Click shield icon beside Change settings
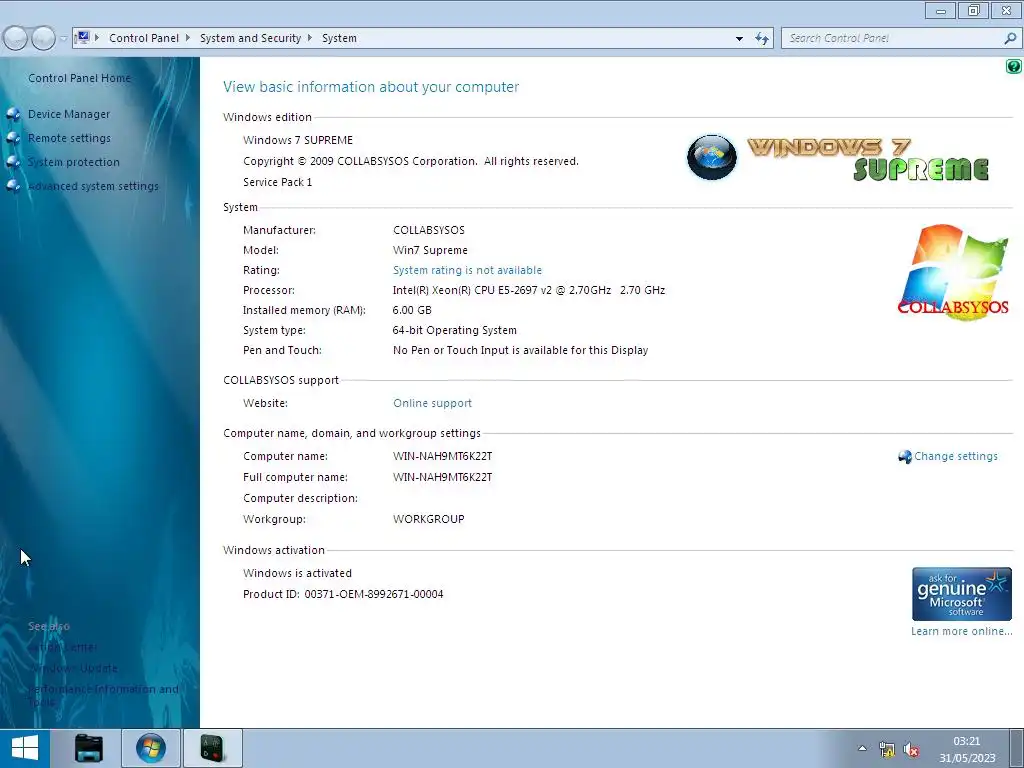1024x768 pixels. coord(904,456)
